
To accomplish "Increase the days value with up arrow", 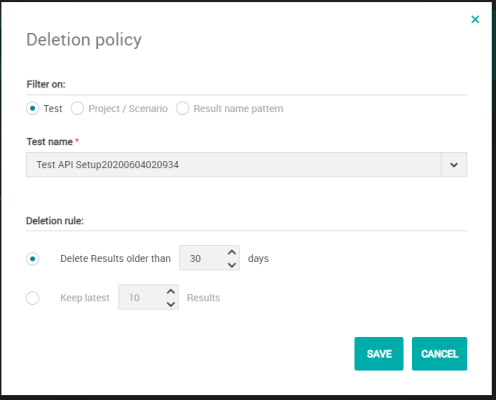I will coord(232,252).
